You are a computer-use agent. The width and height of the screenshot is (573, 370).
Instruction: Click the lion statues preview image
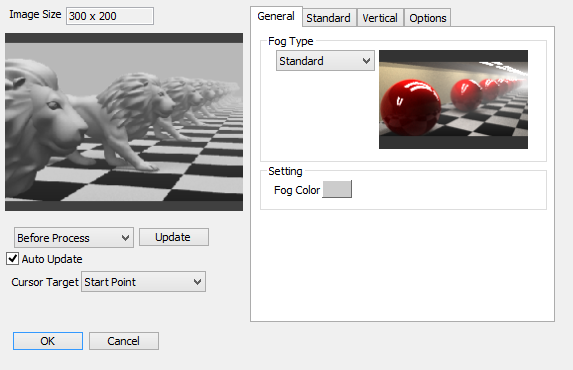click(124, 122)
